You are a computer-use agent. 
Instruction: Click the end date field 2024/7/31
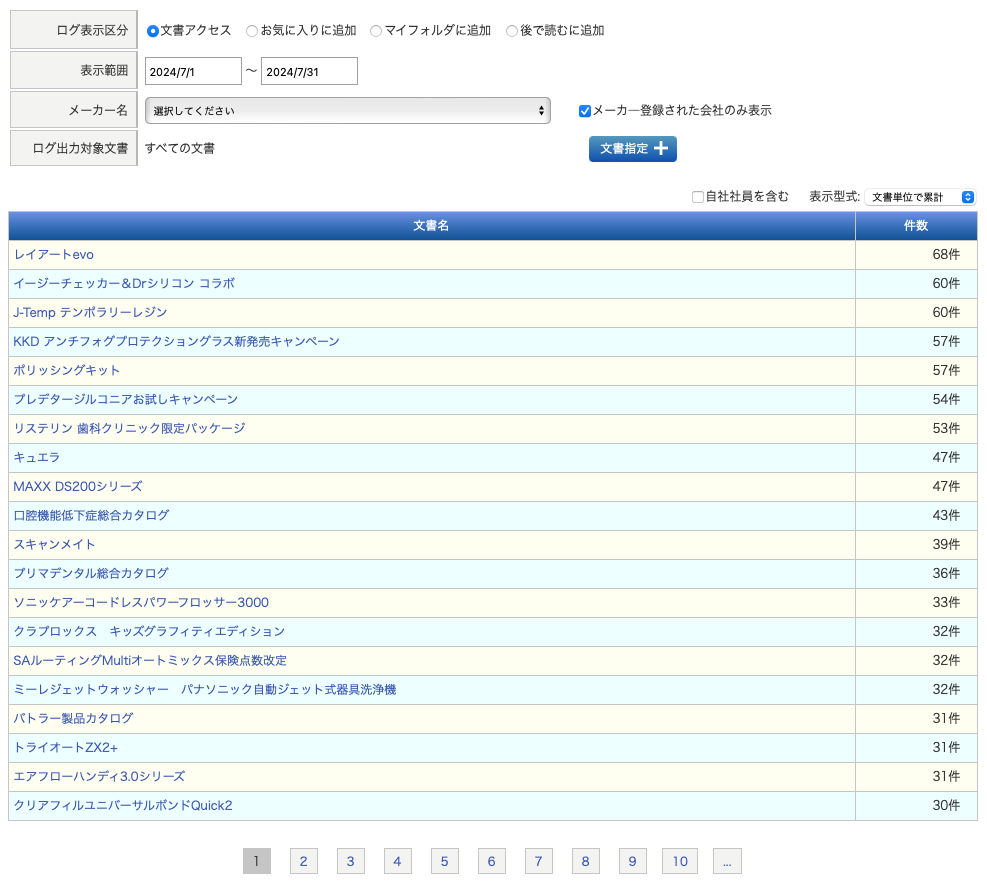[x=309, y=71]
